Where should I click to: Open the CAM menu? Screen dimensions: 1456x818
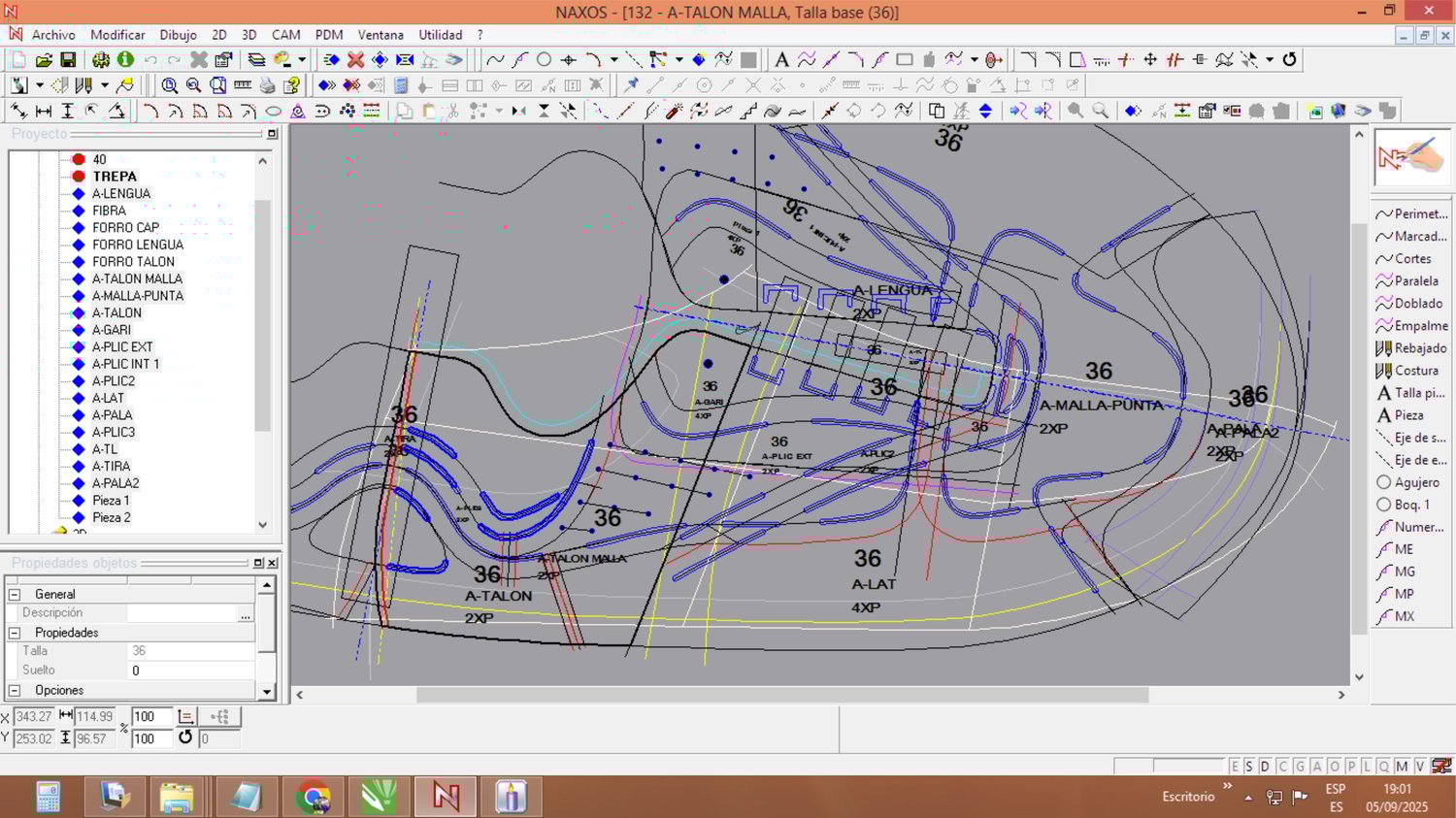tap(285, 35)
